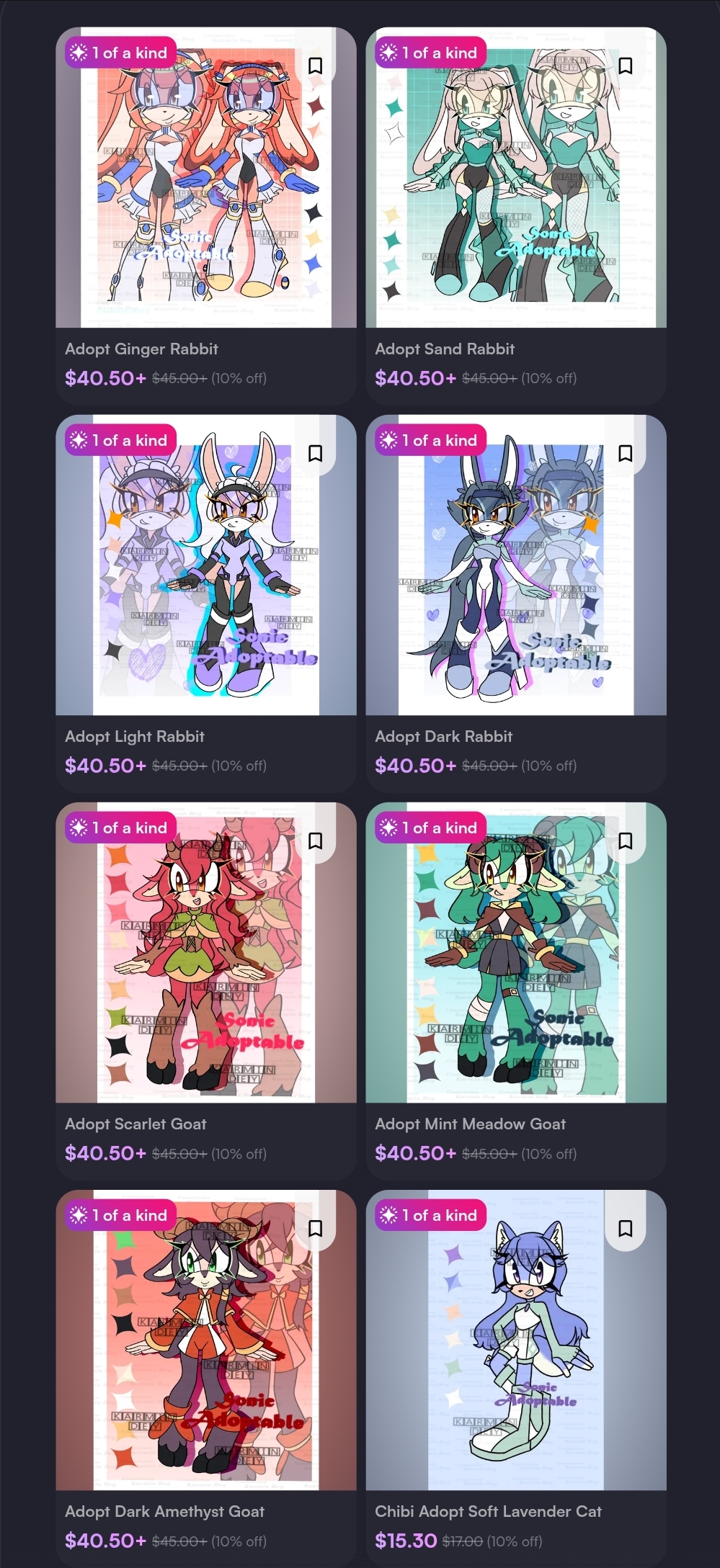Bookmark the Adopt Ginger Rabbit listing
The image size is (720, 1568).
point(315,66)
